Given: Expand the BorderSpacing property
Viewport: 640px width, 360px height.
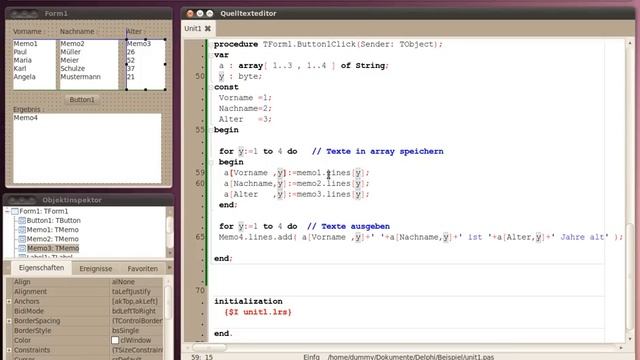Looking at the screenshot, I should [9, 321].
